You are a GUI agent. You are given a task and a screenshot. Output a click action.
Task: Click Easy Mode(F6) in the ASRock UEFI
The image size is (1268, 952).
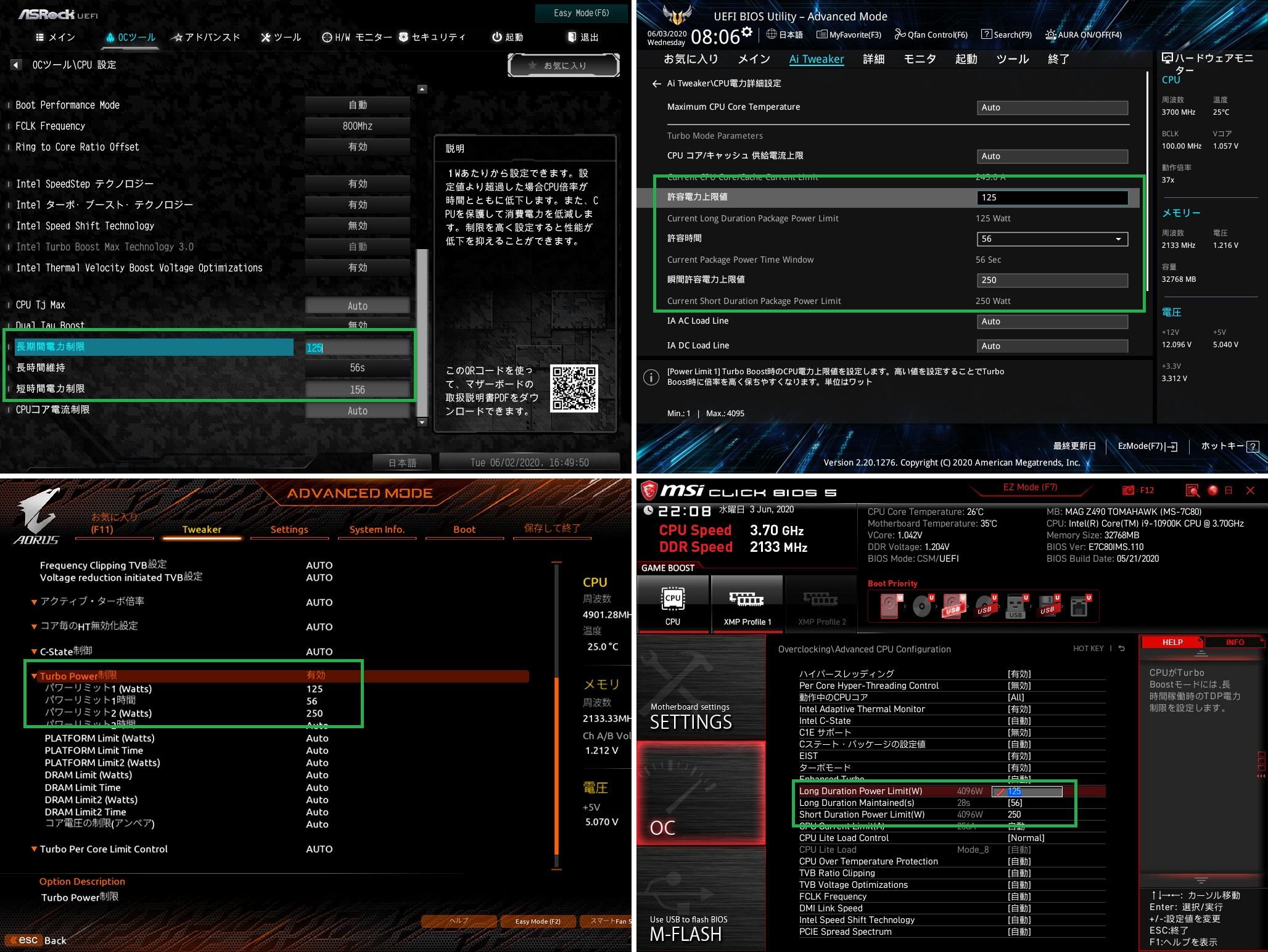coord(582,13)
